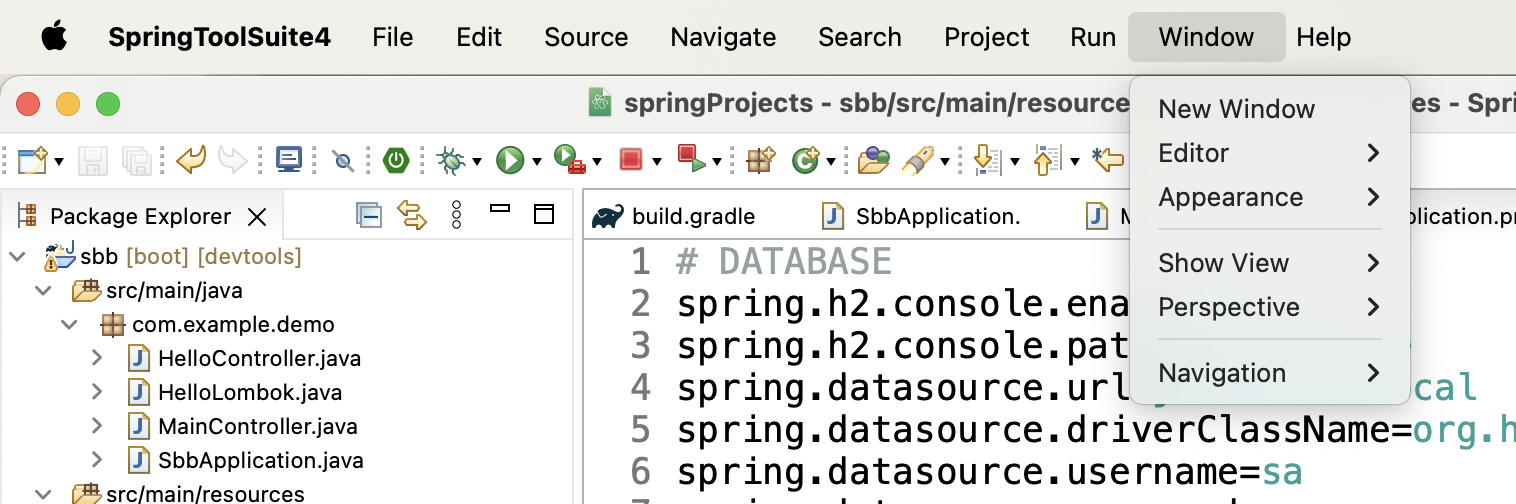
Task: Click the Relaunch stop-and-play icon
Action: click(692, 160)
